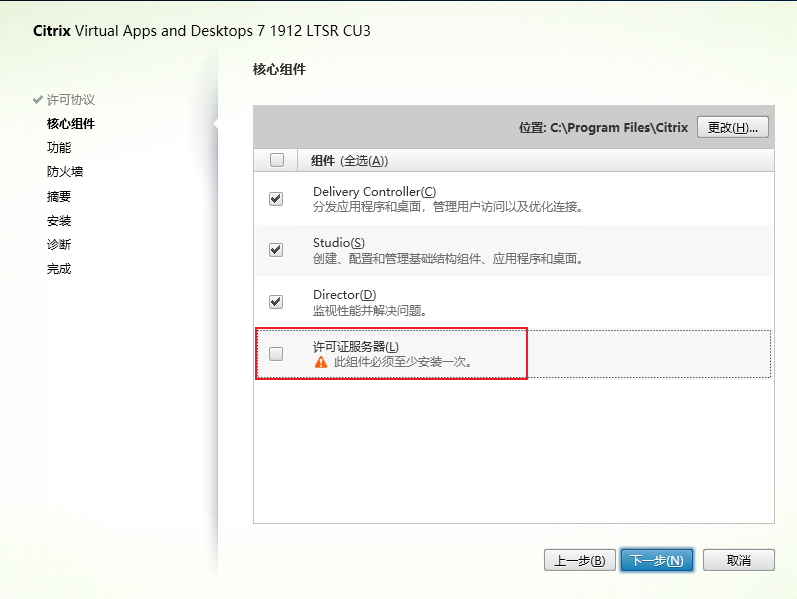This screenshot has width=797, height=599.
Task: Enable the 许可证服务器 checkbox
Action: tap(276, 353)
